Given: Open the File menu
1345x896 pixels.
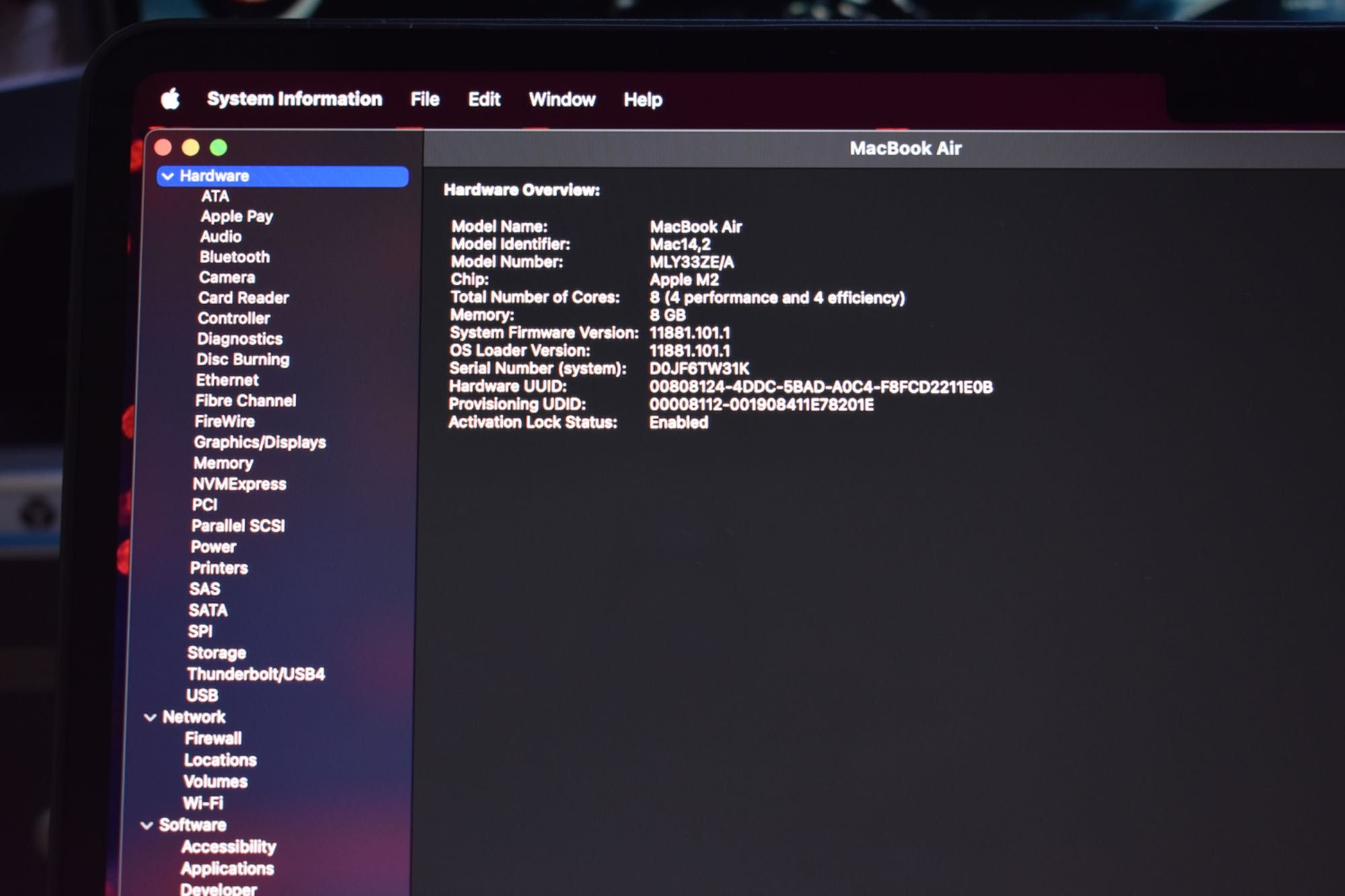Looking at the screenshot, I should coord(425,99).
